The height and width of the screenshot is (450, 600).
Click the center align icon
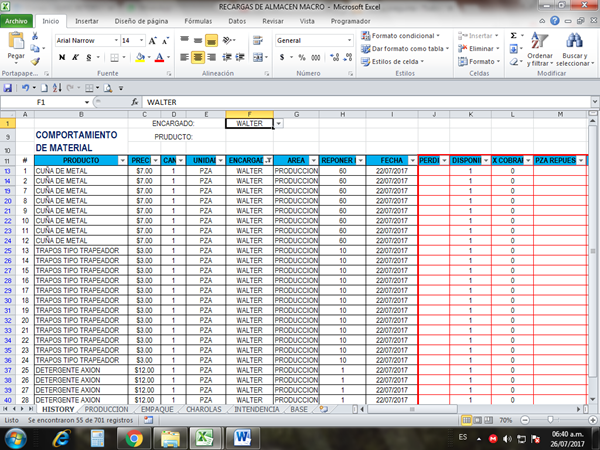pyautogui.click(x=211, y=58)
